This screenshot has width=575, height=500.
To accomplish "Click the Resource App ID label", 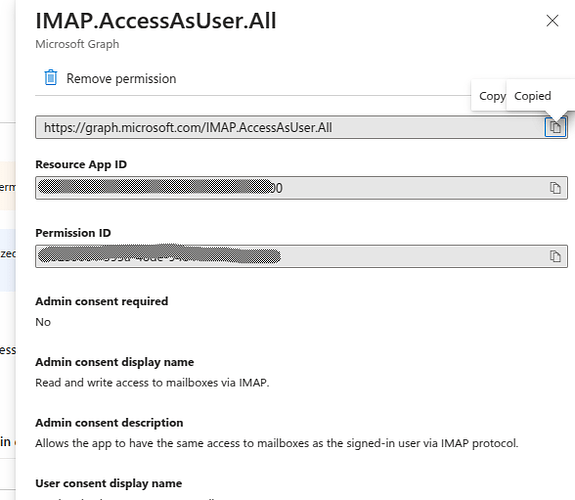I will pyautogui.click(x=81, y=164).
